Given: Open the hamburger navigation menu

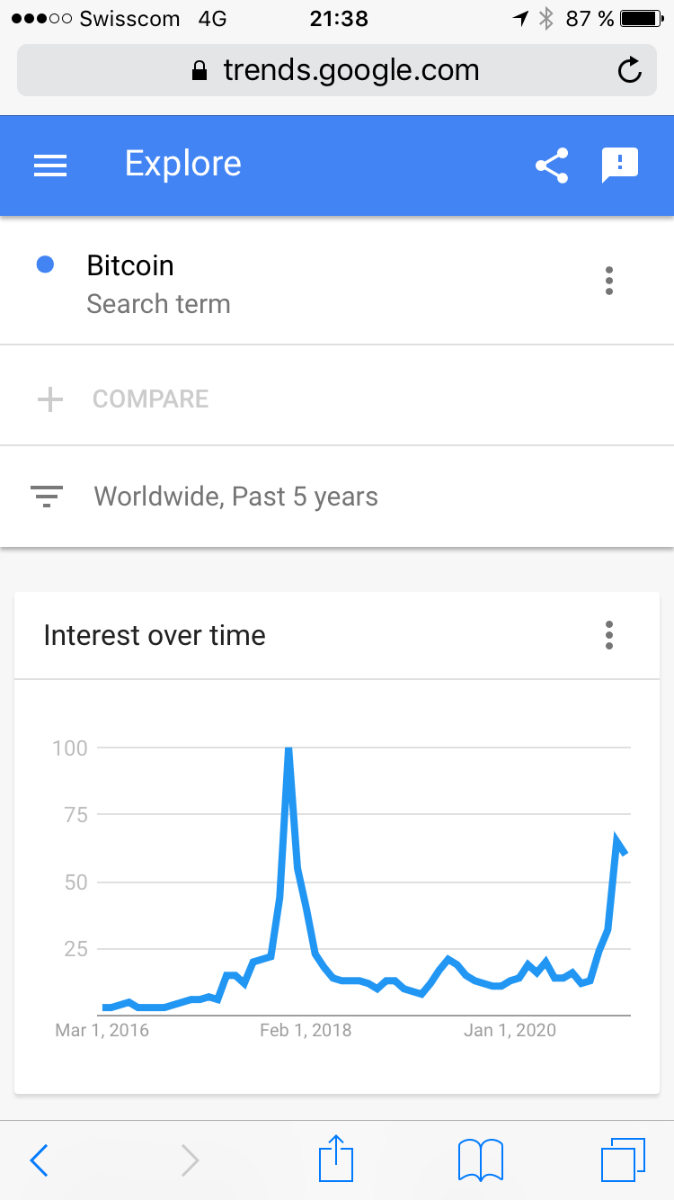Looking at the screenshot, I should point(50,165).
